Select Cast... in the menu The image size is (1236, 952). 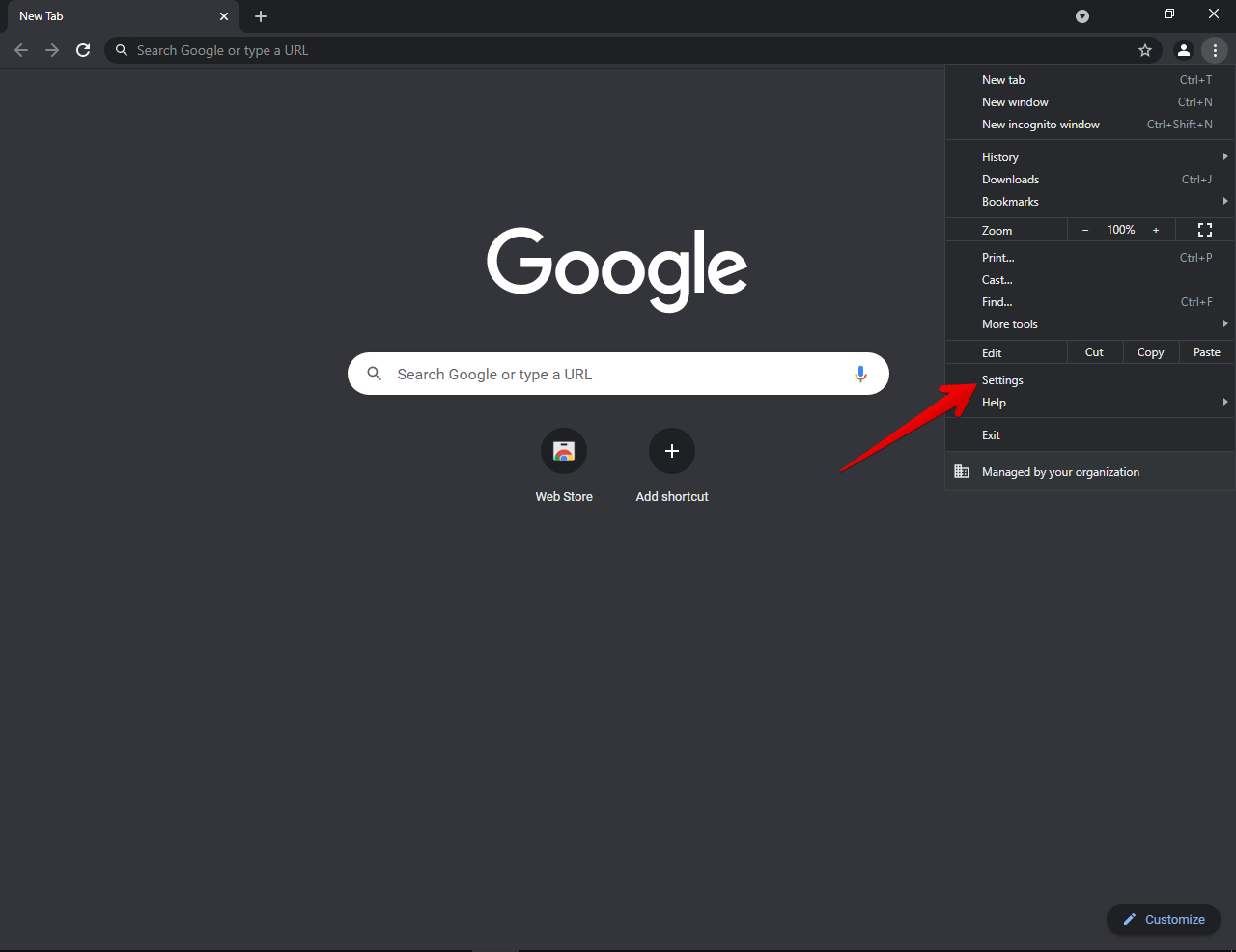pyautogui.click(x=1089, y=280)
